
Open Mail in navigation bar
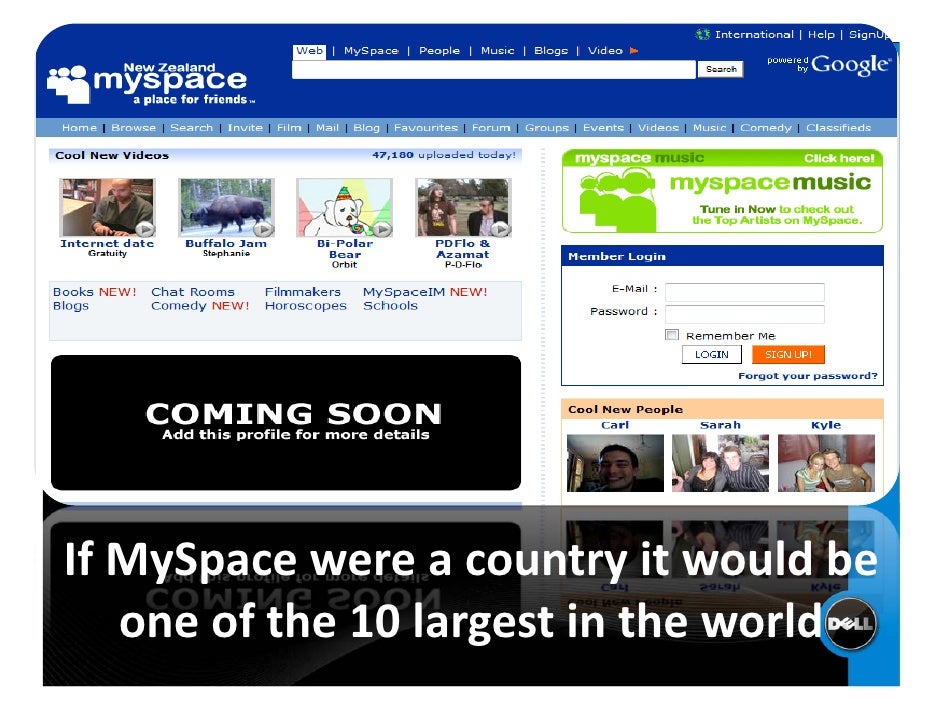(x=327, y=128)
